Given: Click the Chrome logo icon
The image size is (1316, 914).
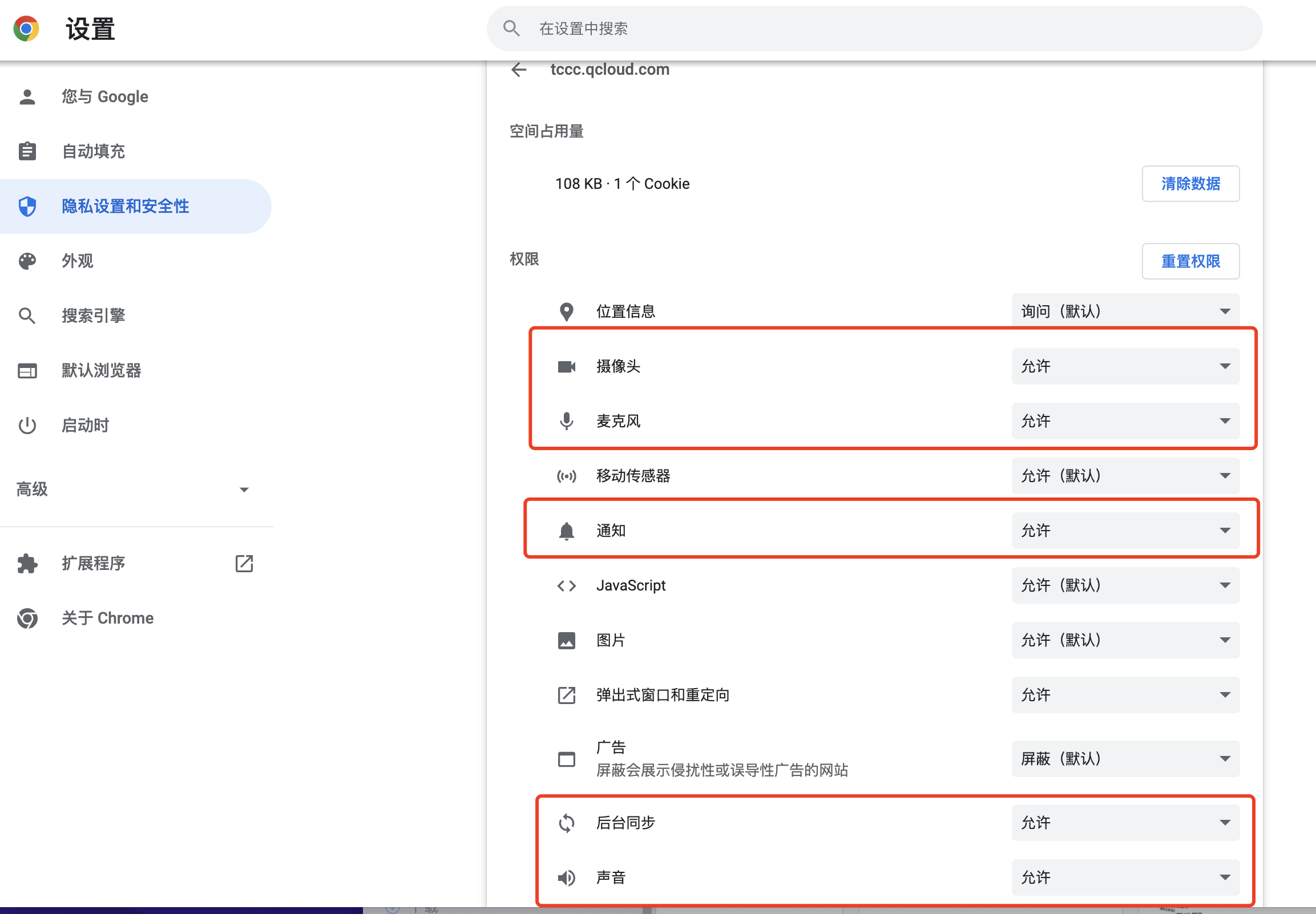Looking at the screenshot, I should coord(26,29).
